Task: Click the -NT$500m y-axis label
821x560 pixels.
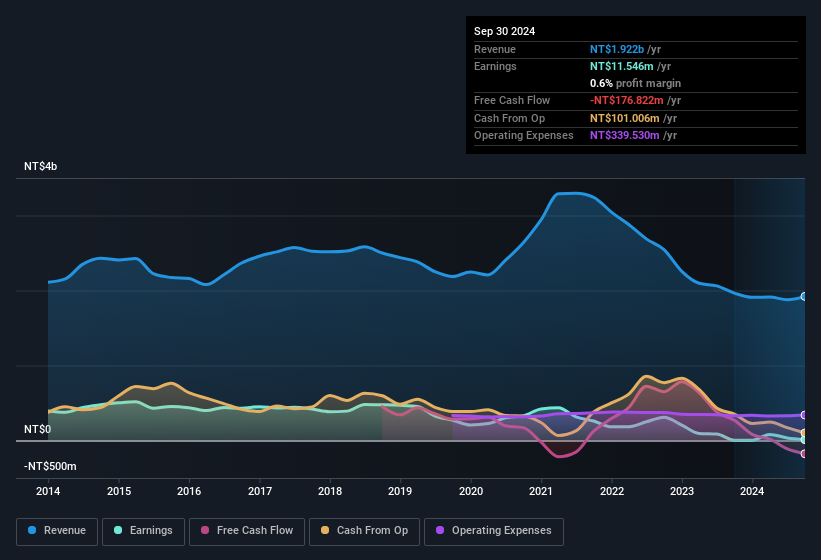Action: tap(50, 466)
